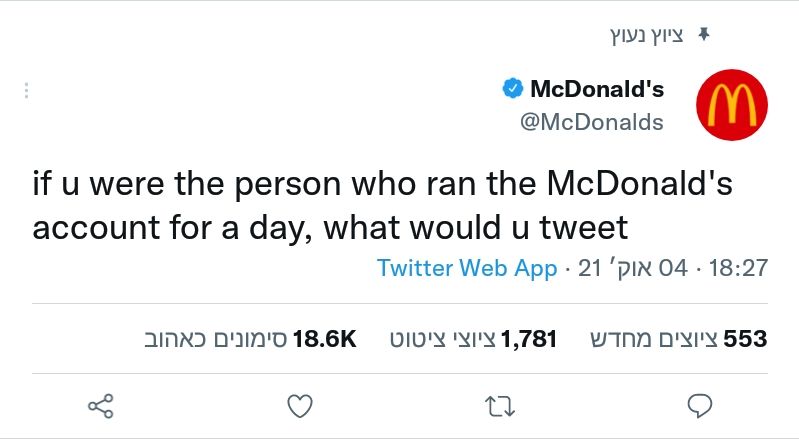Click the 18:27 tweet timestamp
799x443 pixels.
click(x=737, y=268)
